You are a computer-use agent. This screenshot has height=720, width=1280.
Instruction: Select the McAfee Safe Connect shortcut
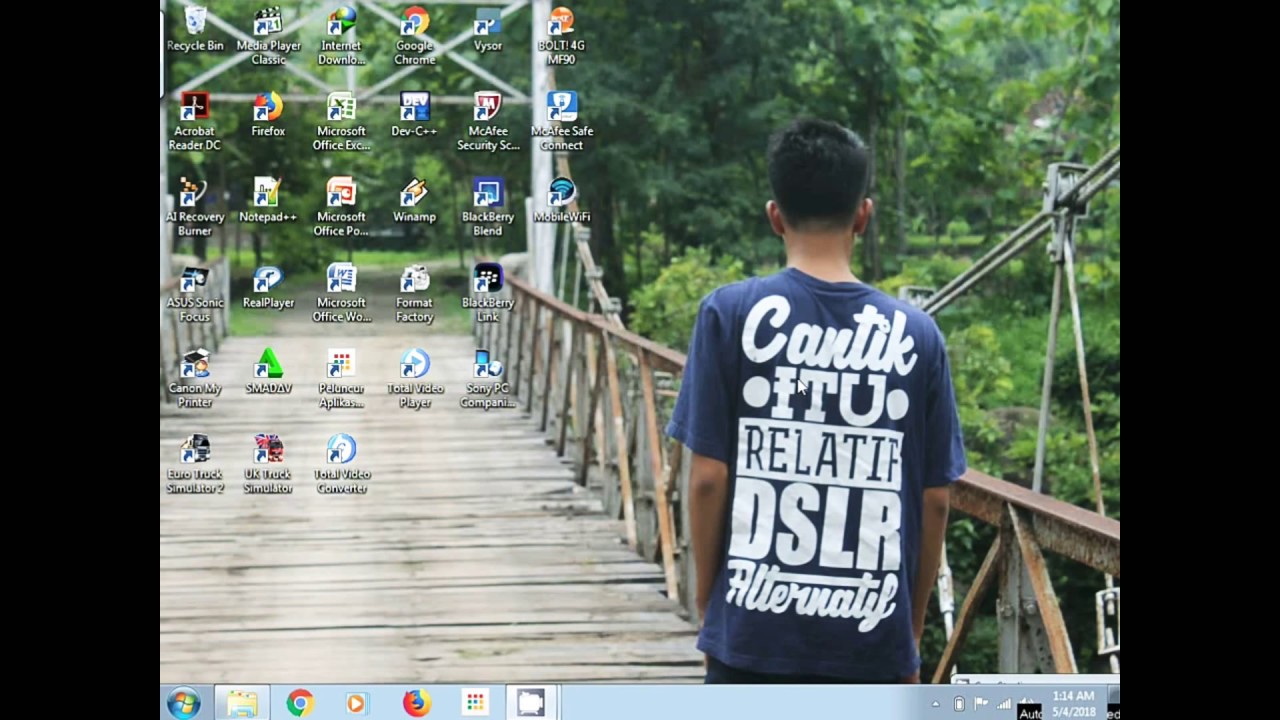pos(561,121)
